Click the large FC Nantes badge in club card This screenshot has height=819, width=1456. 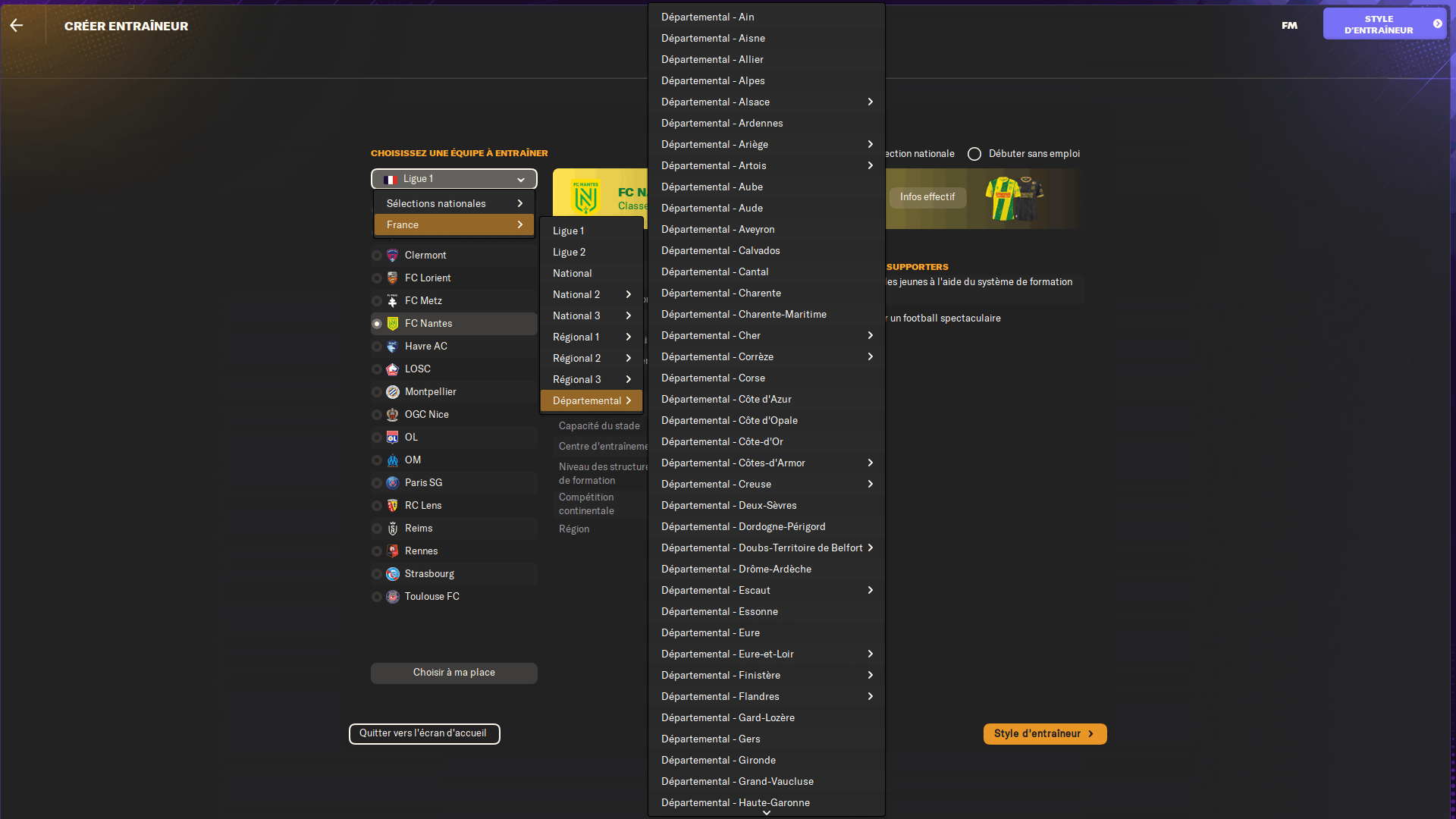585,197
